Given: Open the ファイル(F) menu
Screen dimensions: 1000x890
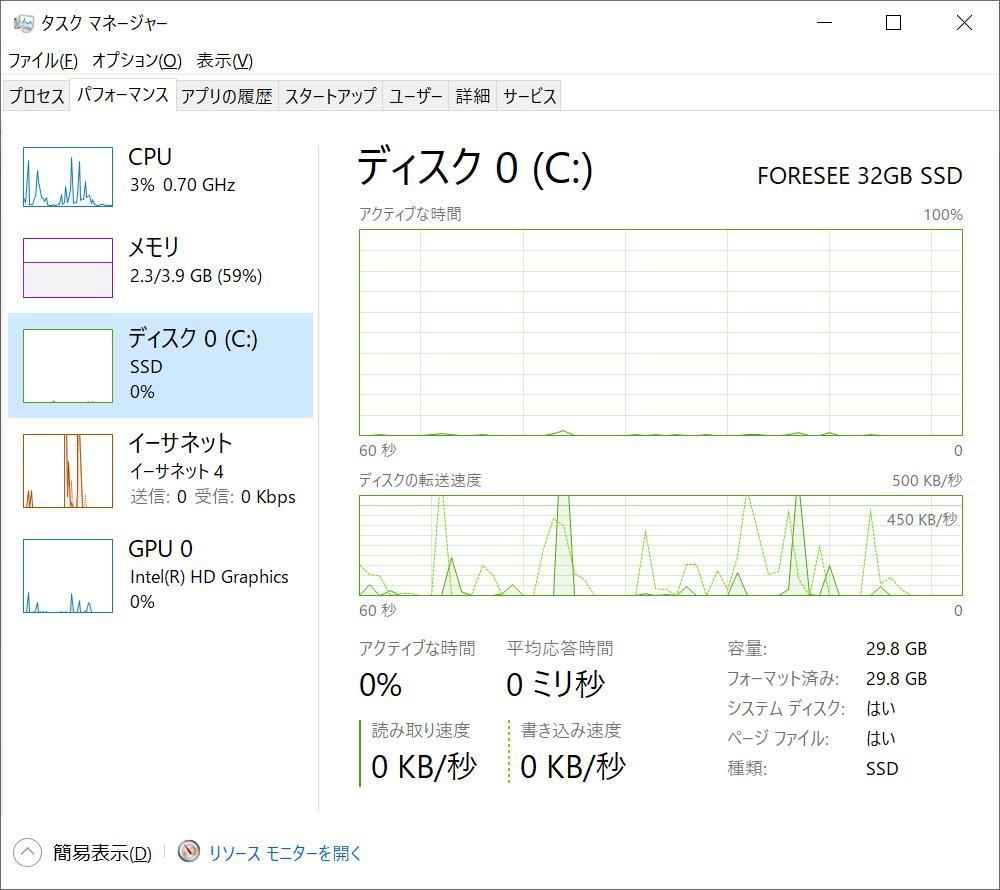Looking at the screenshot, I should pyautogui.click(x=43, y=61).
